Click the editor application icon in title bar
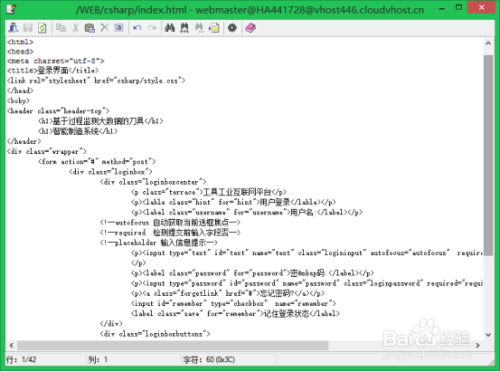 coord(11,8)
